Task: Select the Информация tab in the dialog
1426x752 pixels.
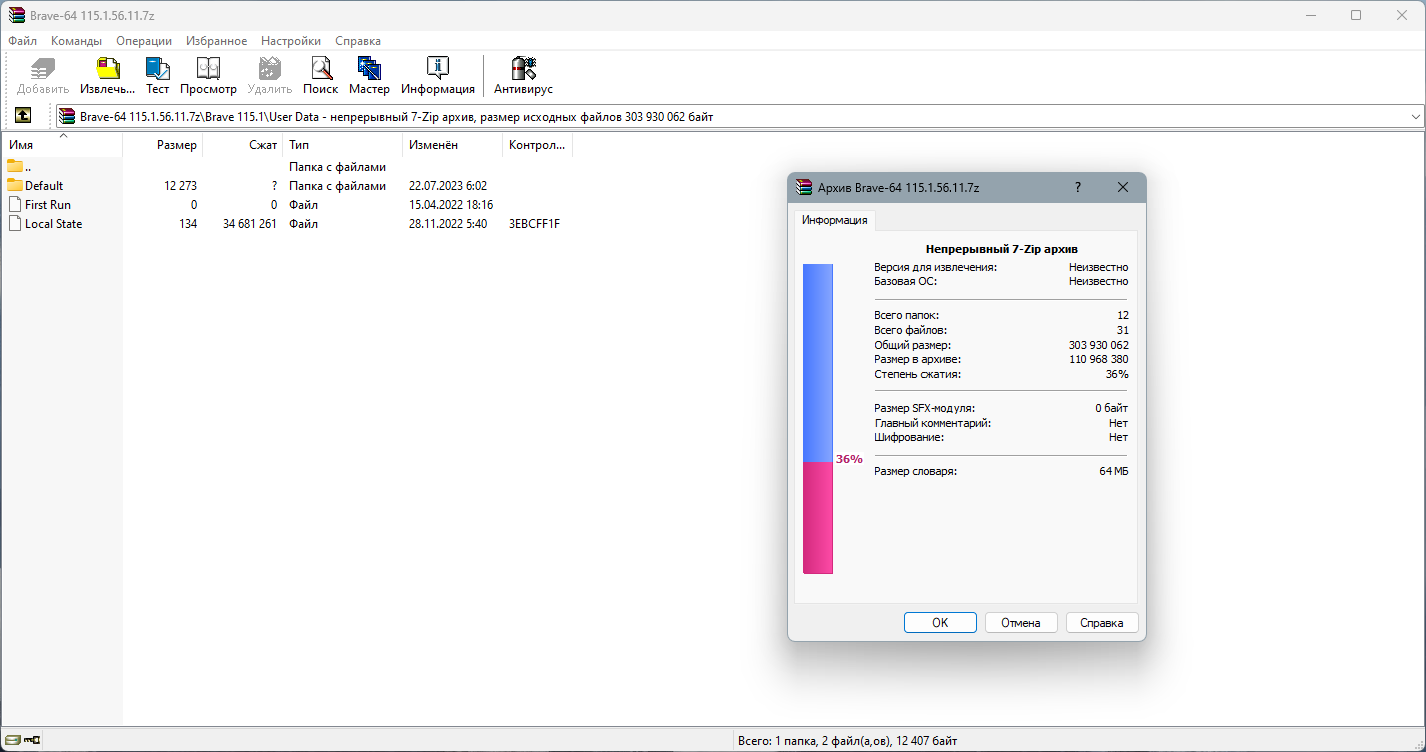Action: (835, 220)
